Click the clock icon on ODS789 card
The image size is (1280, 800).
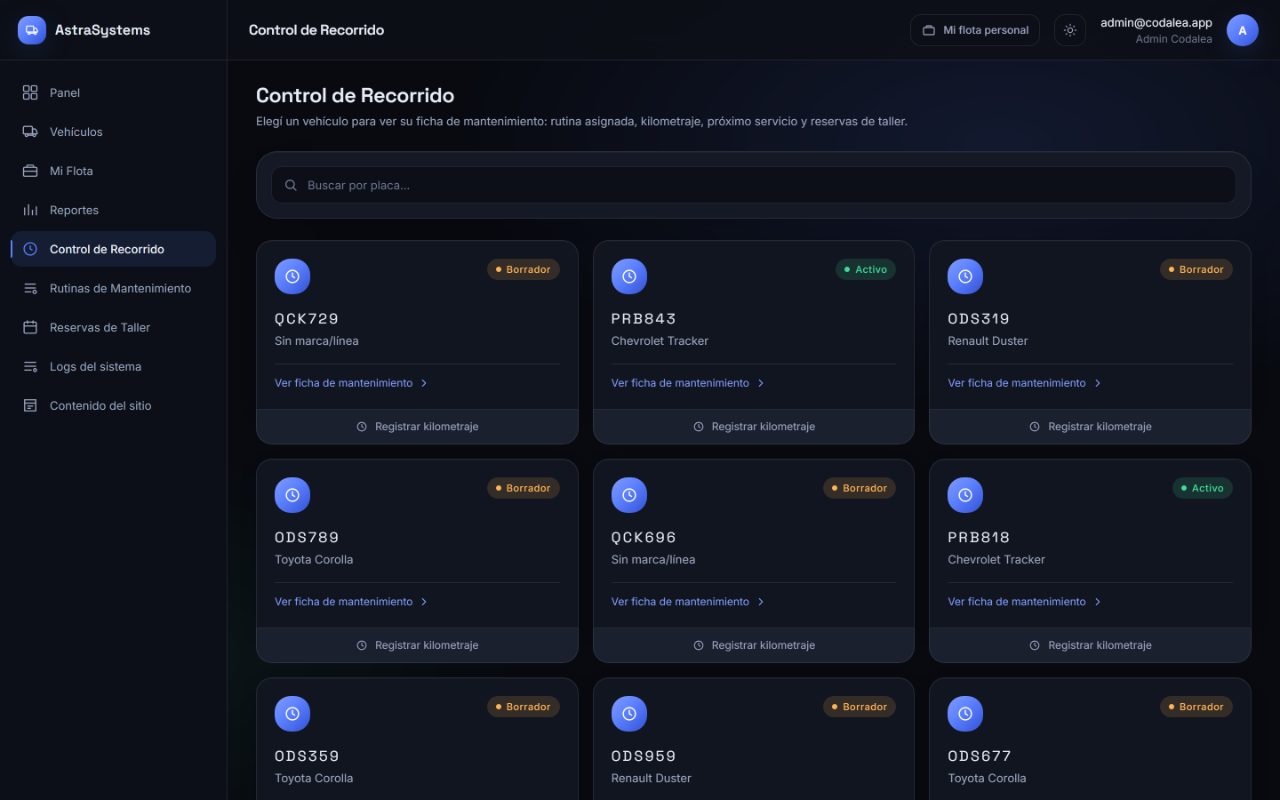292,495
